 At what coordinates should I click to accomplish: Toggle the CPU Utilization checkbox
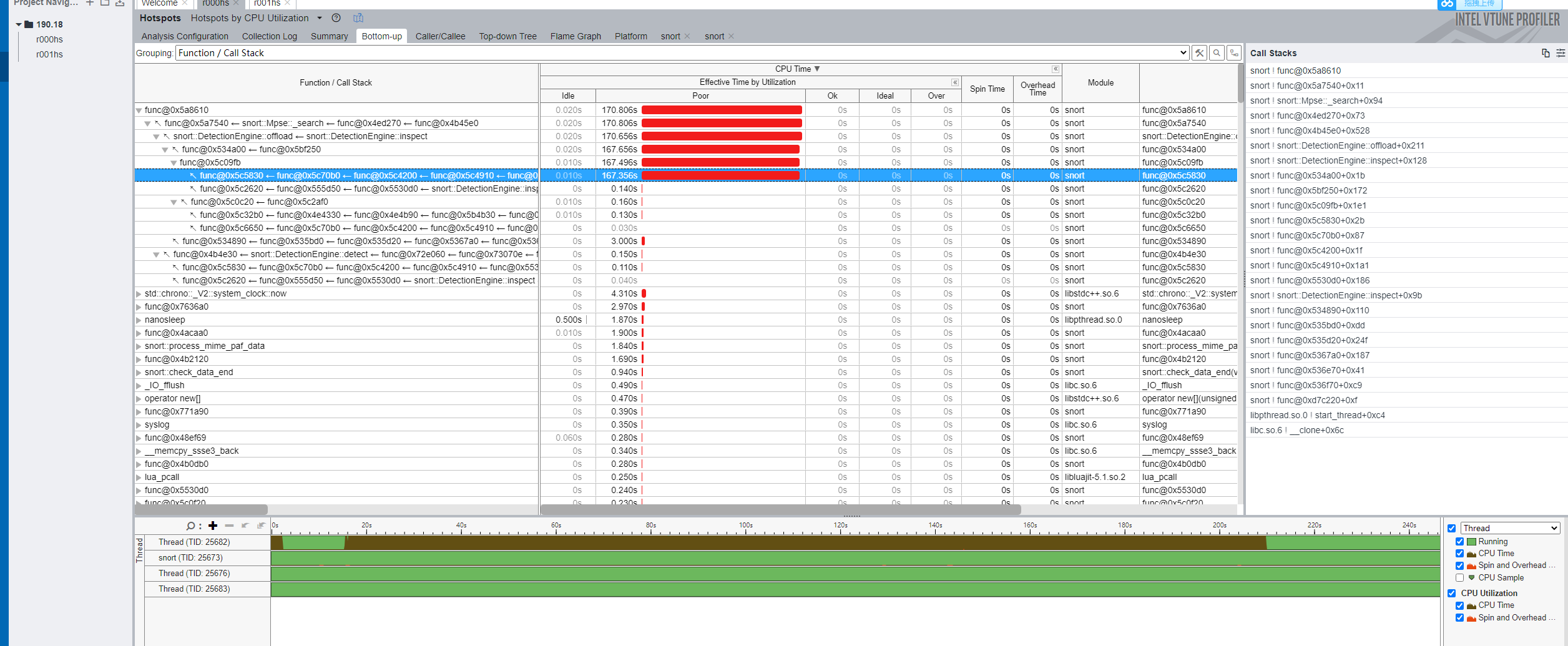pos(1451,593)
